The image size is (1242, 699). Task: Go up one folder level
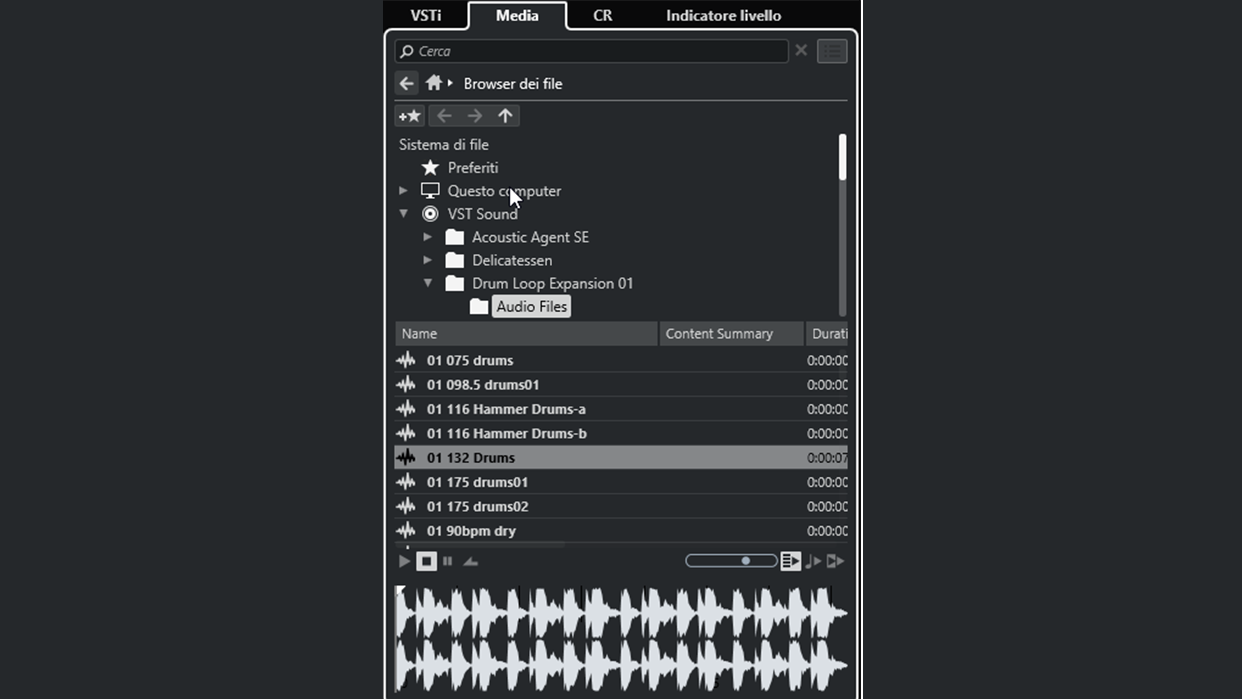(x=505, y=116)
